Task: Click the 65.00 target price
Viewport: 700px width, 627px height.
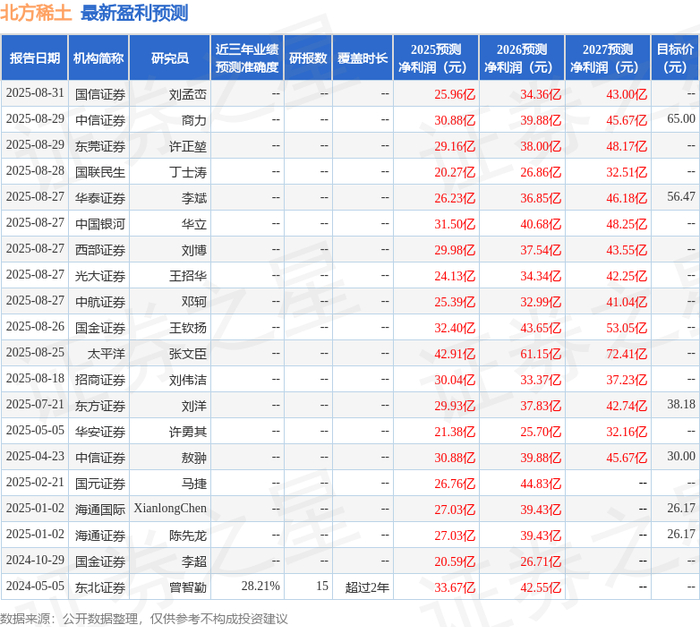Action: (681, 119)
